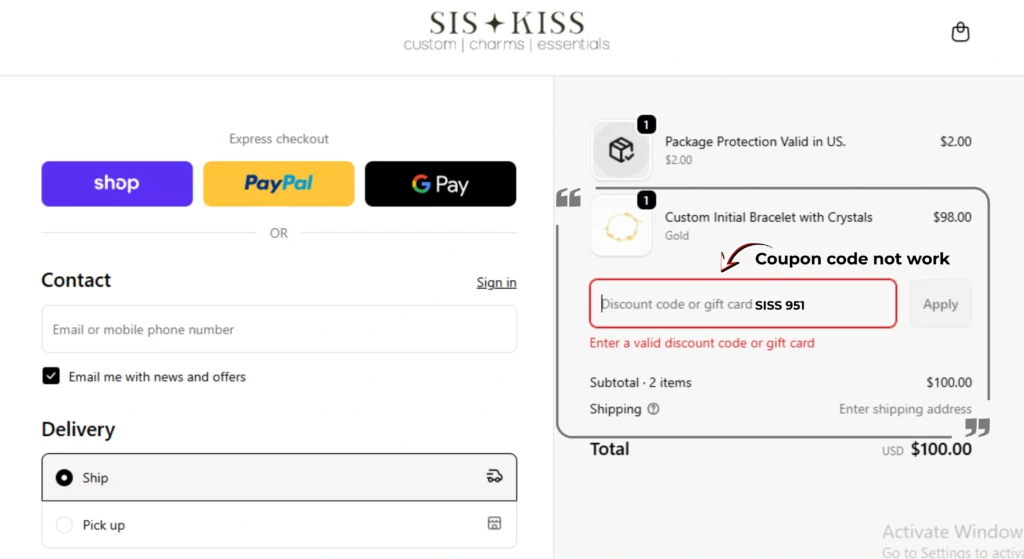This screenshot has height=559, width=1024.
Task: Uncheck Email me with news and offers
Action: click(x=51, y=376)
